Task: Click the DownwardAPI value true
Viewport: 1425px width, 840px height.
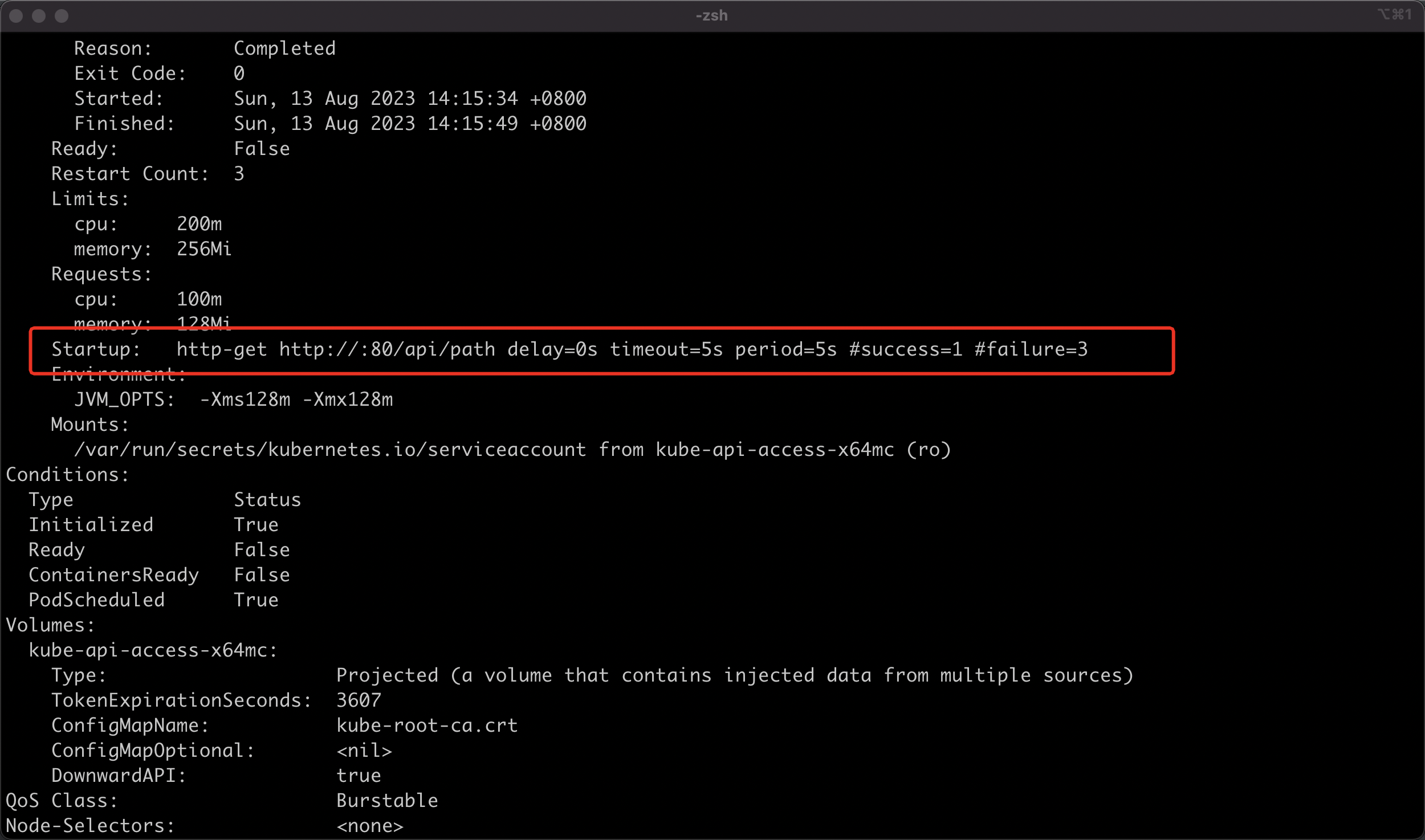Action: [x=359, y=776]
